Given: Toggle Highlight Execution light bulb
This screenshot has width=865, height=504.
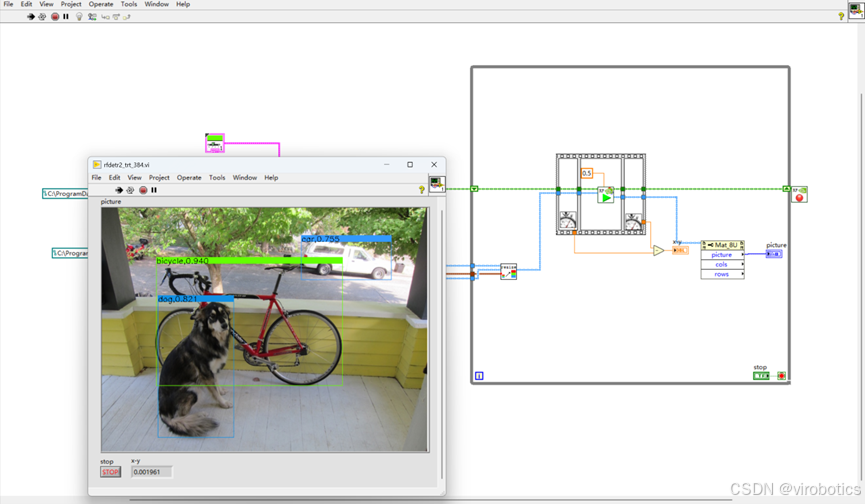Looking at the screenshot, I should coord(79,17).
